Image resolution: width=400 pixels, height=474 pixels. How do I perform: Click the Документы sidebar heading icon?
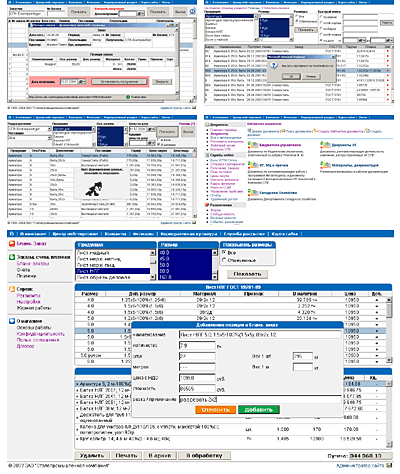[x=207, y=124]
